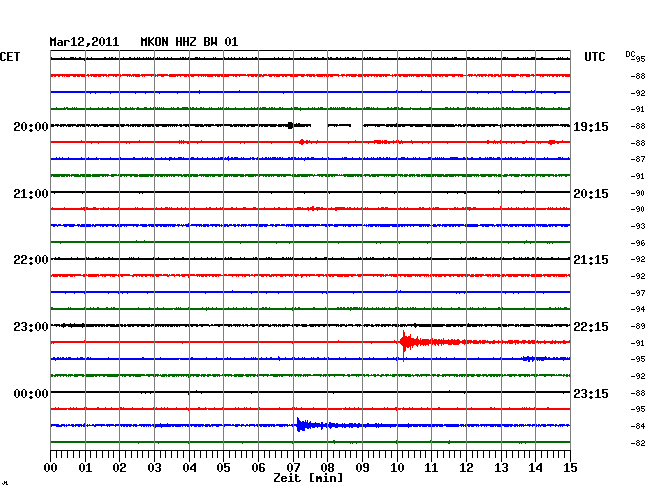Click the 04 minute axis label

click(x=189, y=467)
